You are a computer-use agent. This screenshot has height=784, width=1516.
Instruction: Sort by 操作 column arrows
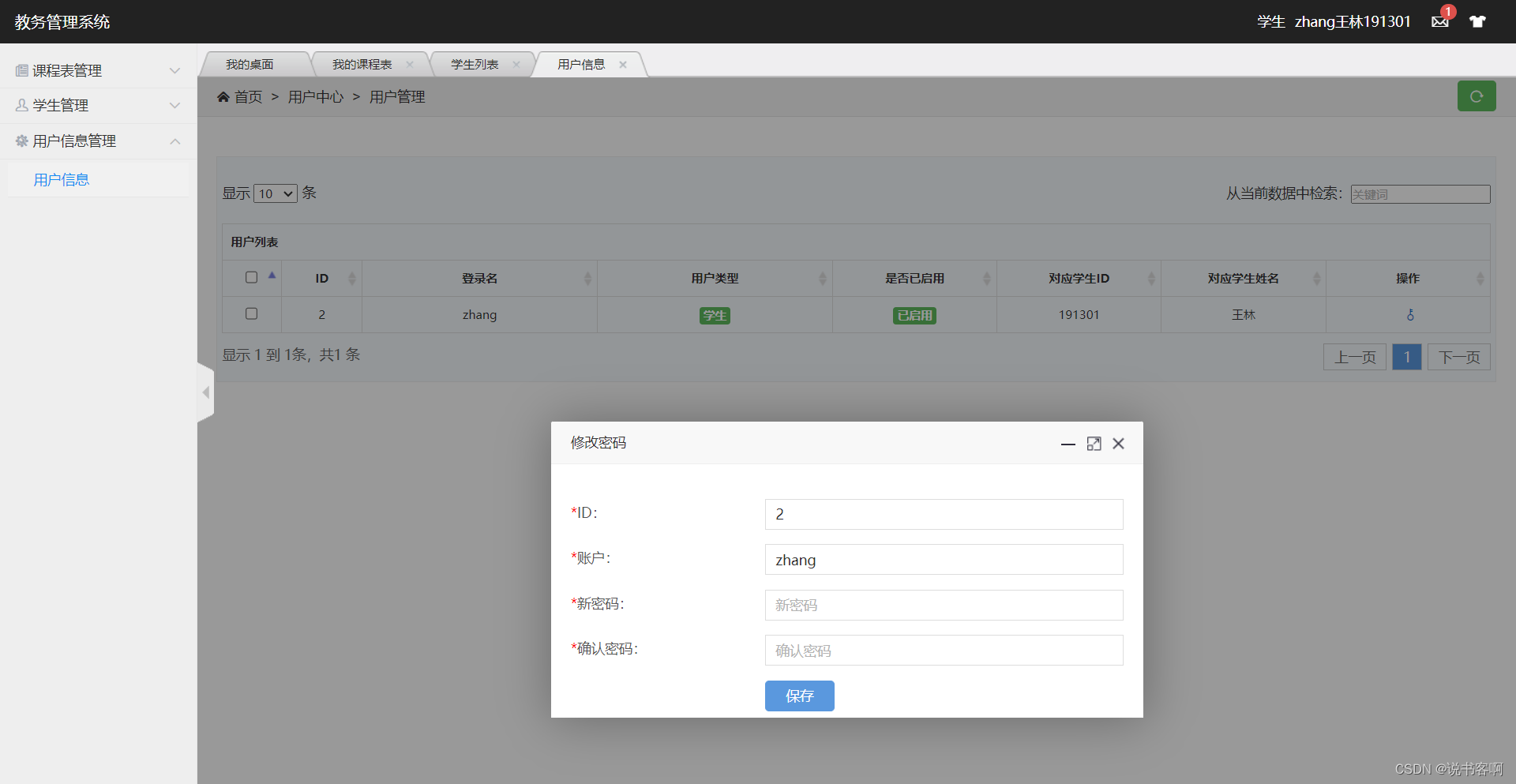1480,279
